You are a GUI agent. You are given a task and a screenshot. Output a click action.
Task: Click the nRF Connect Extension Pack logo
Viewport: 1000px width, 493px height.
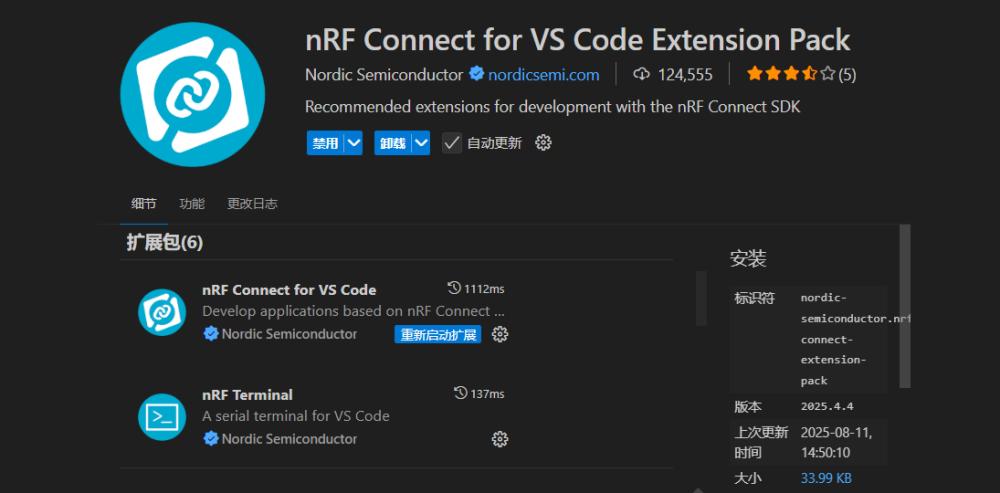192,94
